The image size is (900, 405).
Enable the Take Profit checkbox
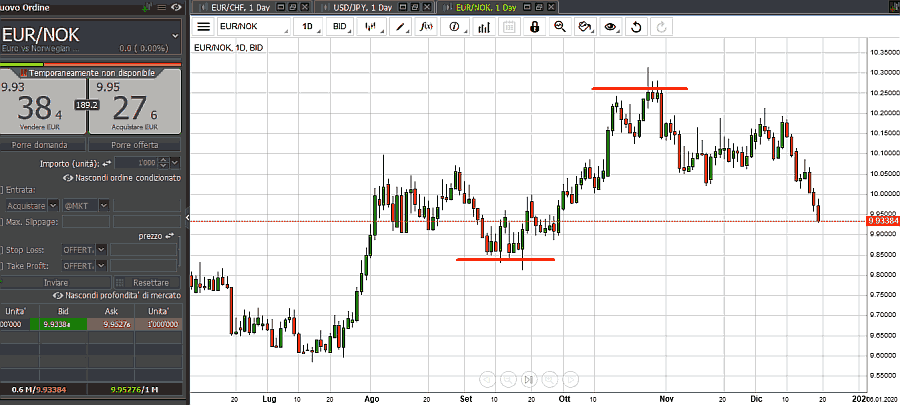tap(4, 265)
